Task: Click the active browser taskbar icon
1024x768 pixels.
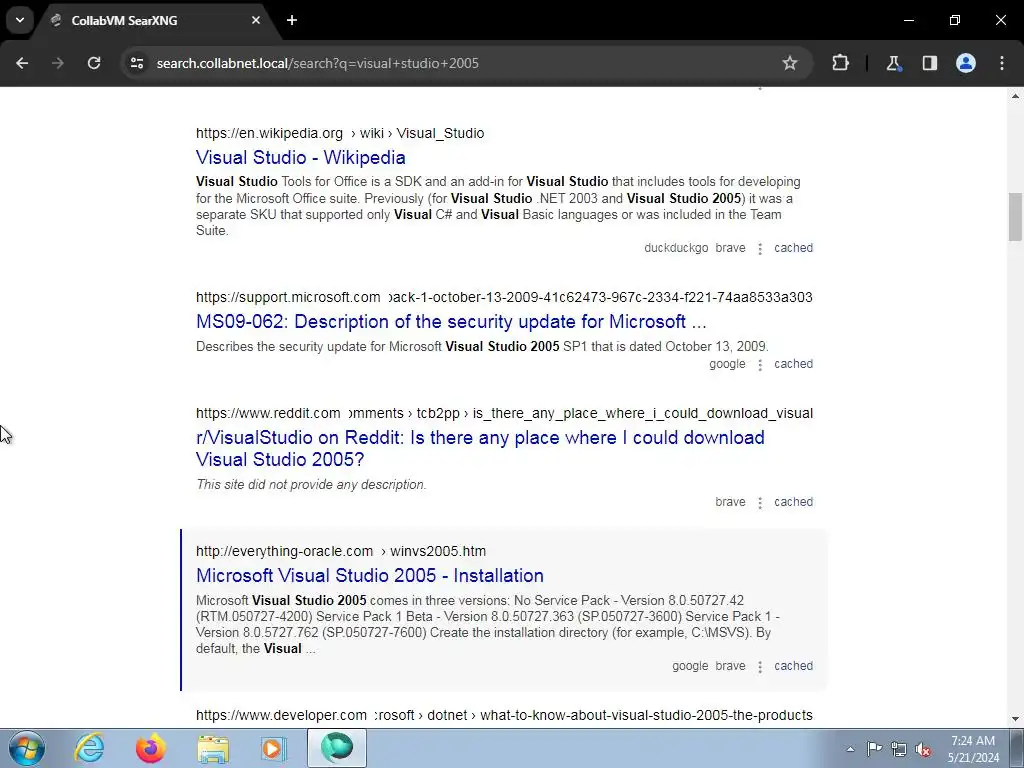Action: click(337, 748)
